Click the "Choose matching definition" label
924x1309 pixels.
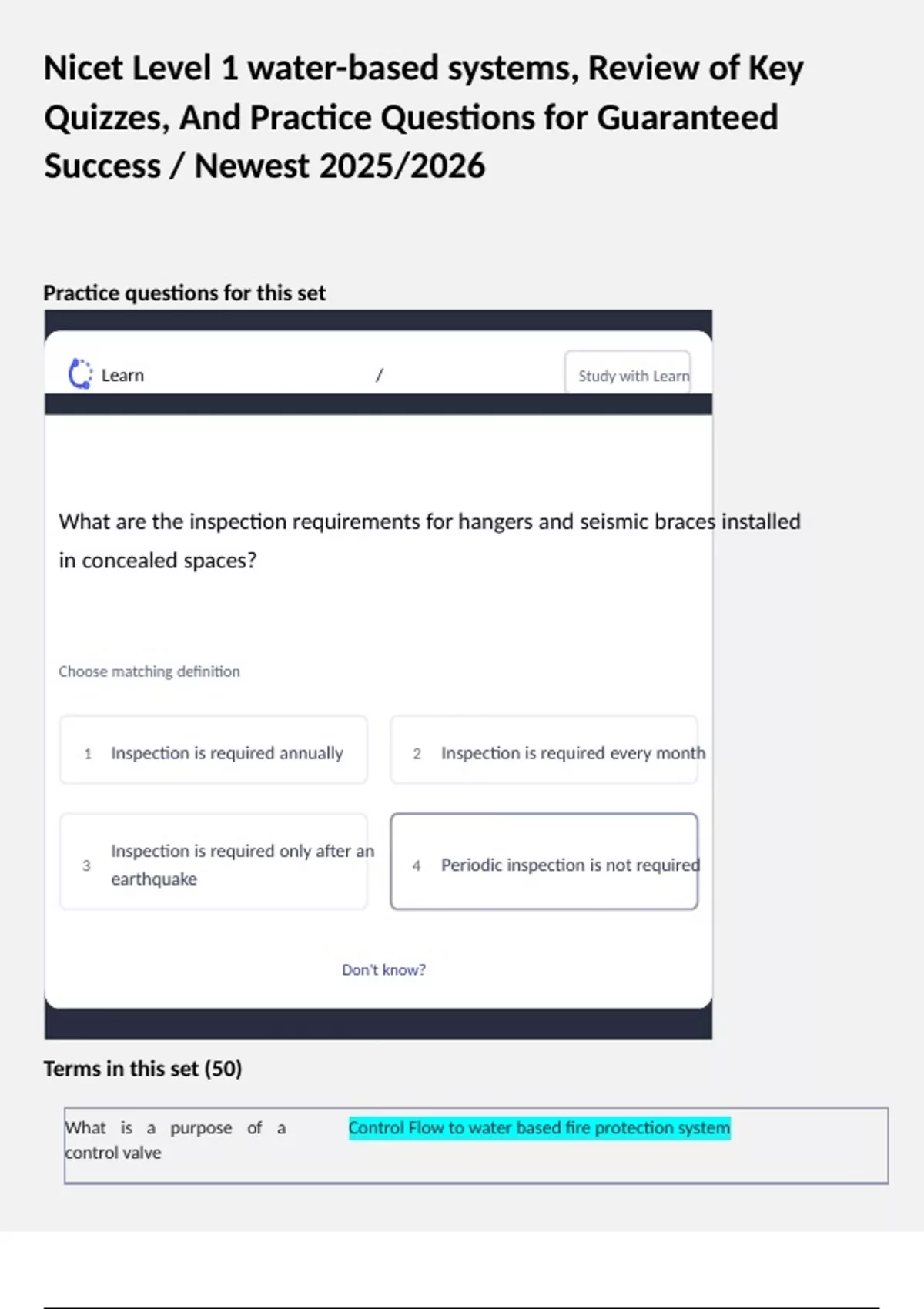(x=149, y=671)
